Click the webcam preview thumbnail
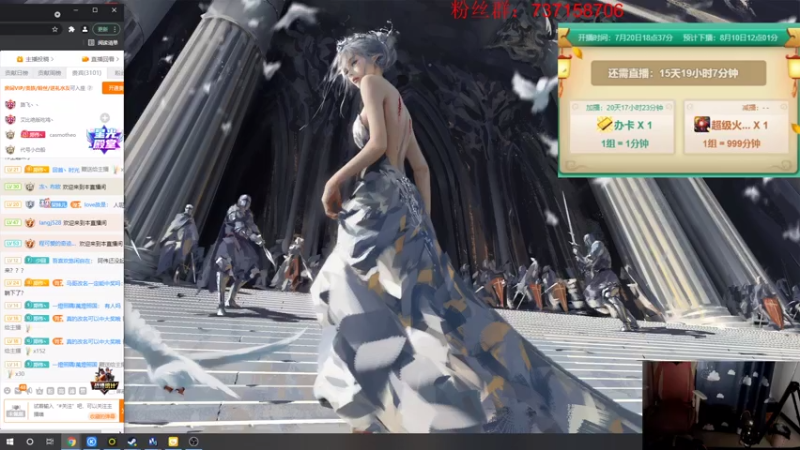The width and height of the screenshot is (800, 450). coord(721,406)
